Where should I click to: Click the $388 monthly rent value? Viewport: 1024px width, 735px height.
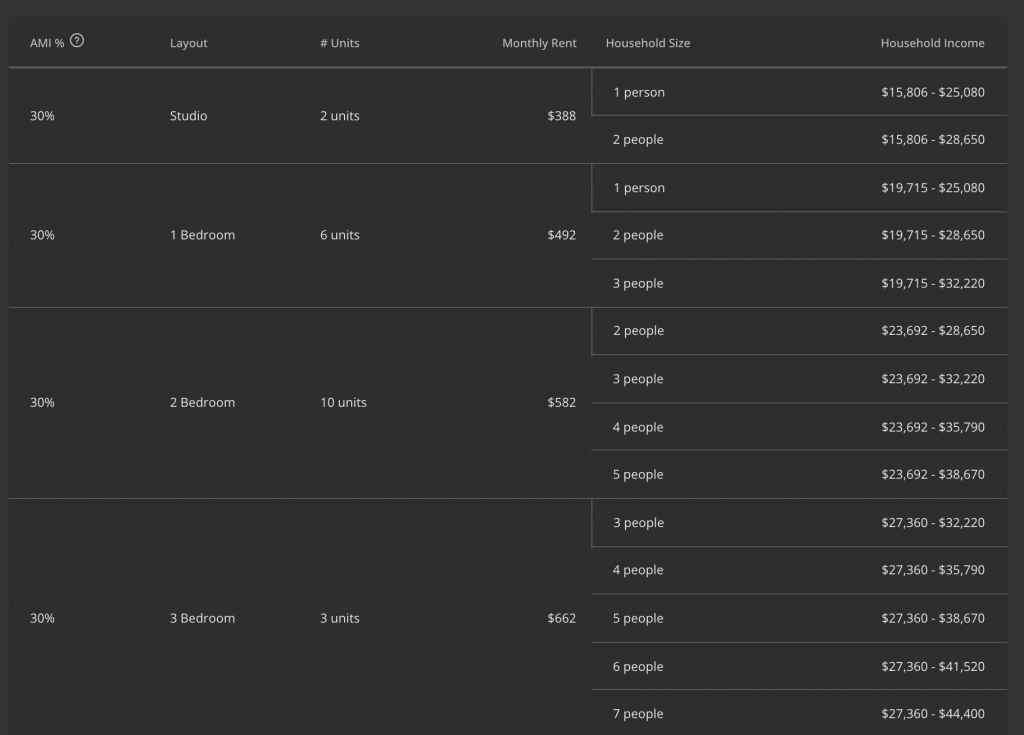(561, 116)
